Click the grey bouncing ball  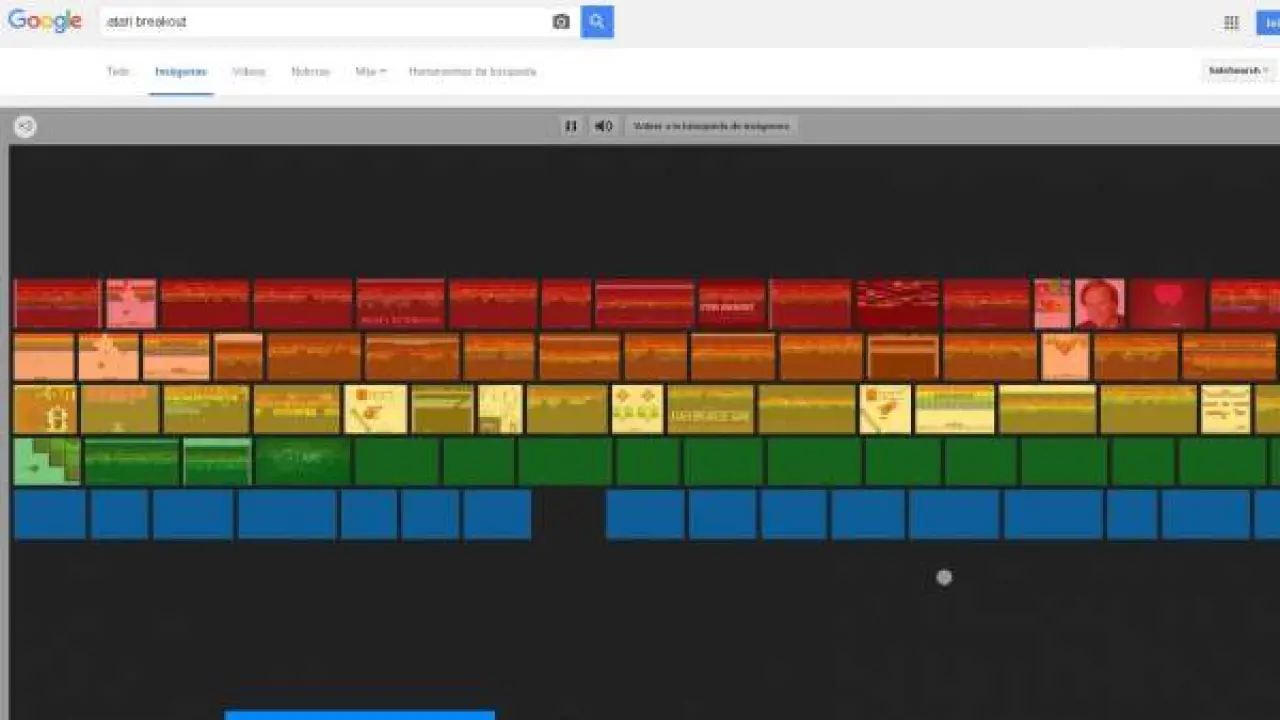click(944, 577)
